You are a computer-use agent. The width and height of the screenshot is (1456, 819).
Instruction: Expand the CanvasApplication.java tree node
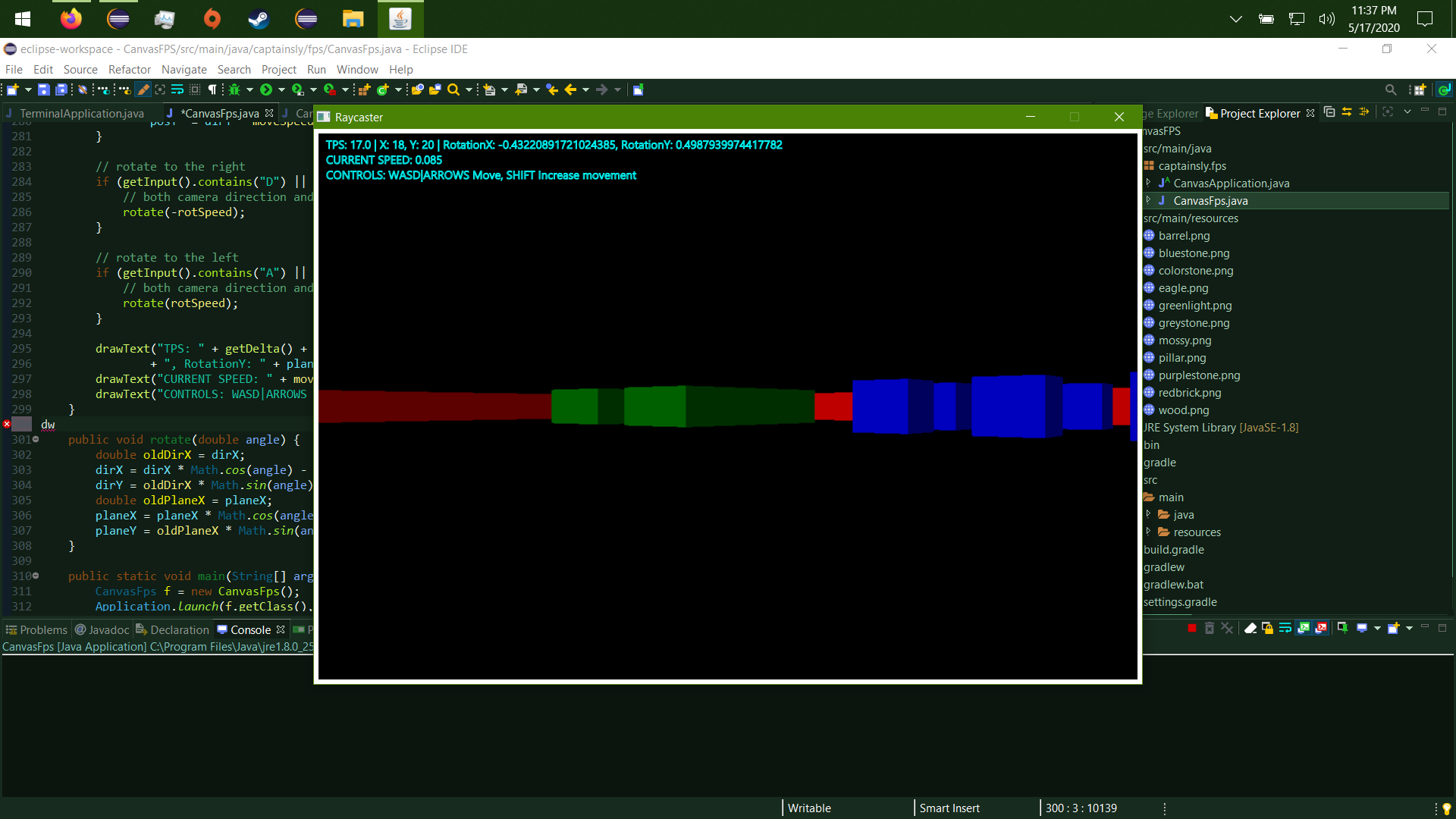tap(1147, 183)
